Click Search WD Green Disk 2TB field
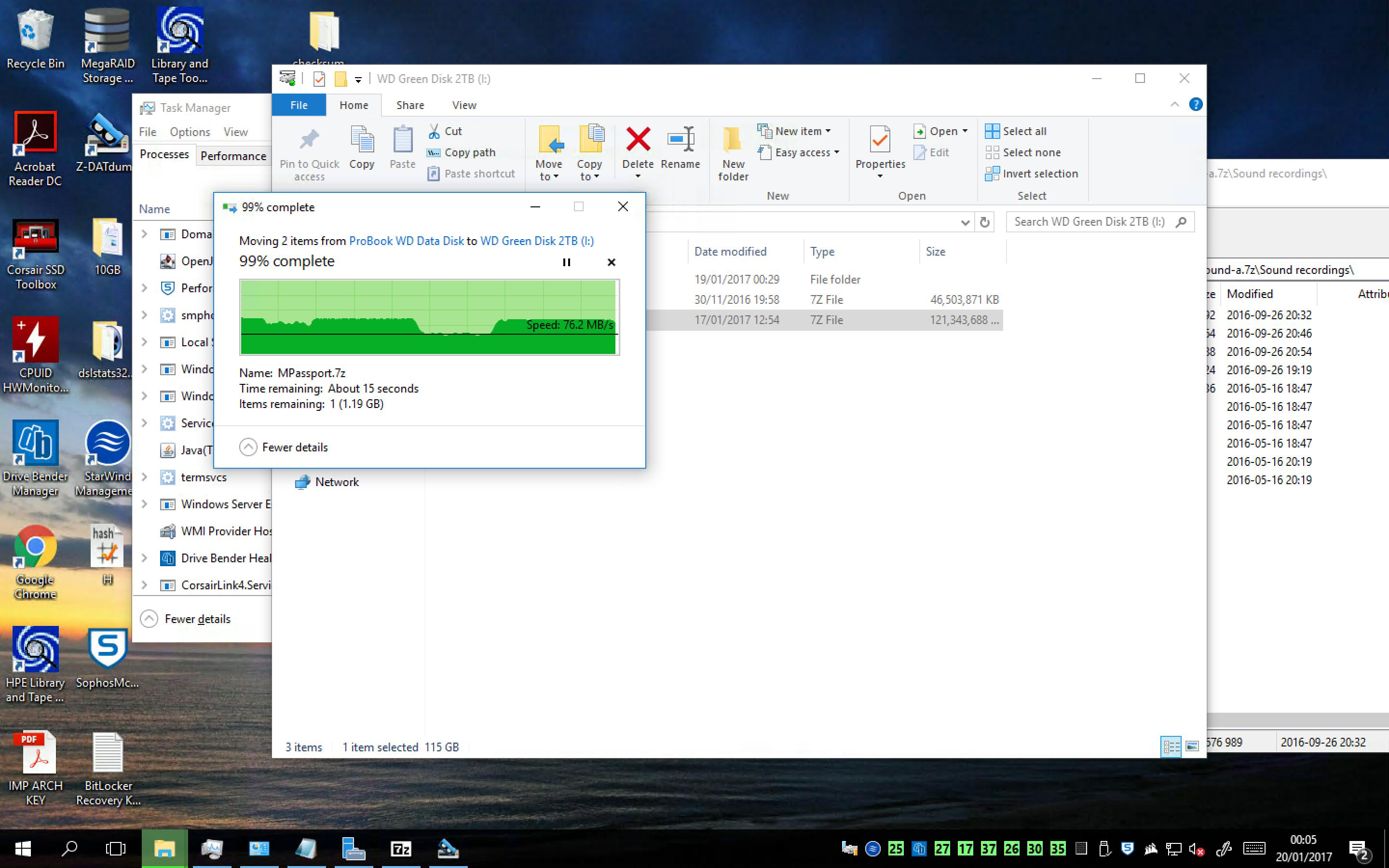 click(1100, 222)
